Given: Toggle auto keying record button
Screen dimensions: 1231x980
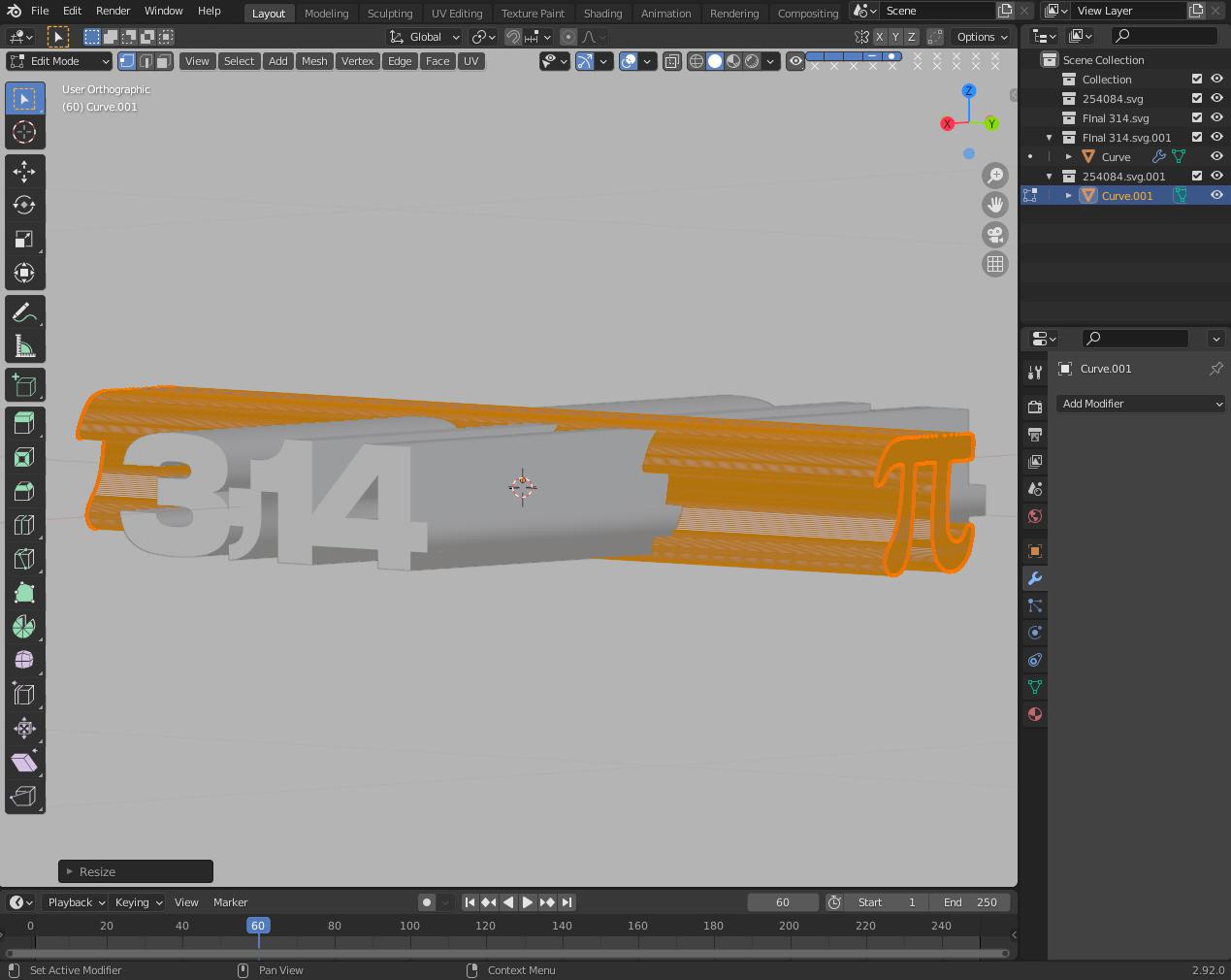Looking at the screenshot, I should coord(427,902).
